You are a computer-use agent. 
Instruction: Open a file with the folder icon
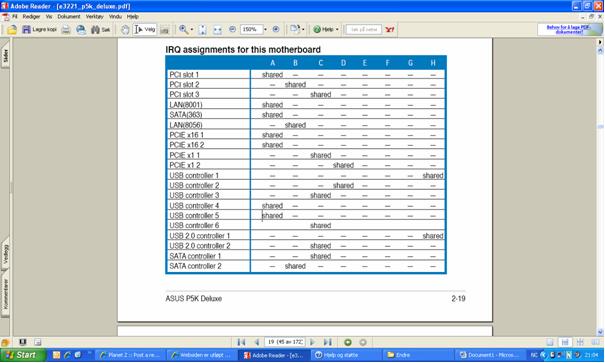click(12, 29)
